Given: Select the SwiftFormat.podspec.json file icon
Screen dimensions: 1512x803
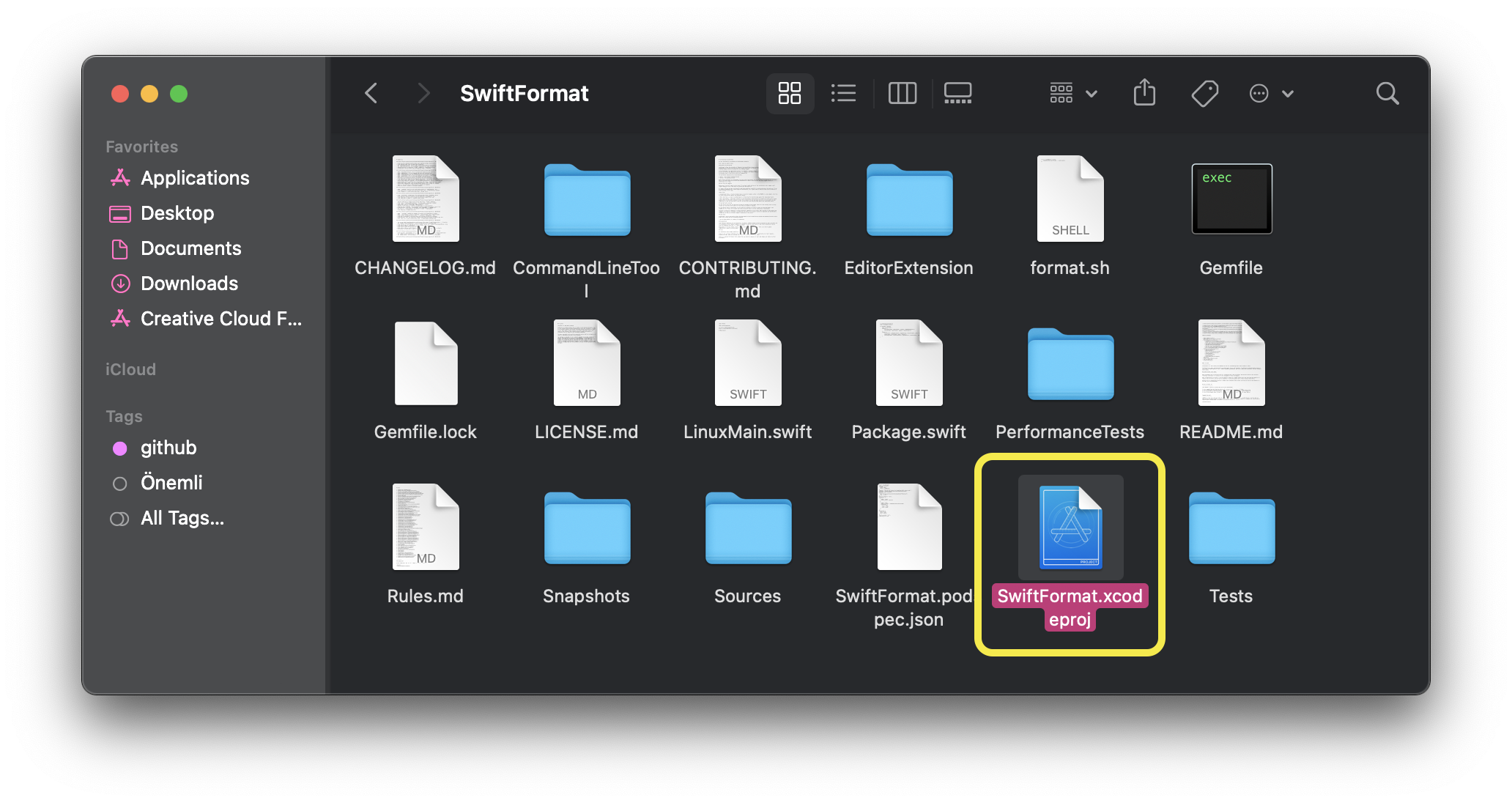Looking at the screenshot, I should pos(909,527).
